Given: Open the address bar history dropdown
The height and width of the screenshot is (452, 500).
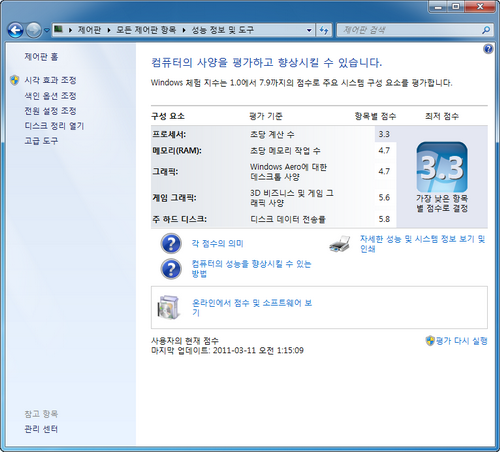Looking at the screenshot, I should pos(309,30).
